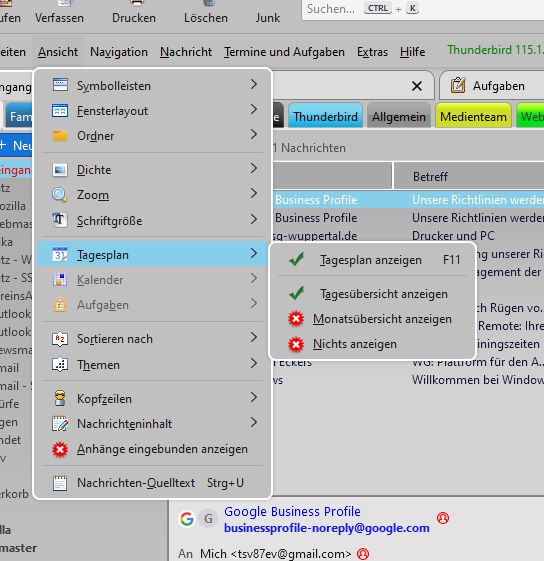Click the Nachrichten-Quelltext page icon
The height and width of the screenshot is (561, 544).
coord(60,483)
